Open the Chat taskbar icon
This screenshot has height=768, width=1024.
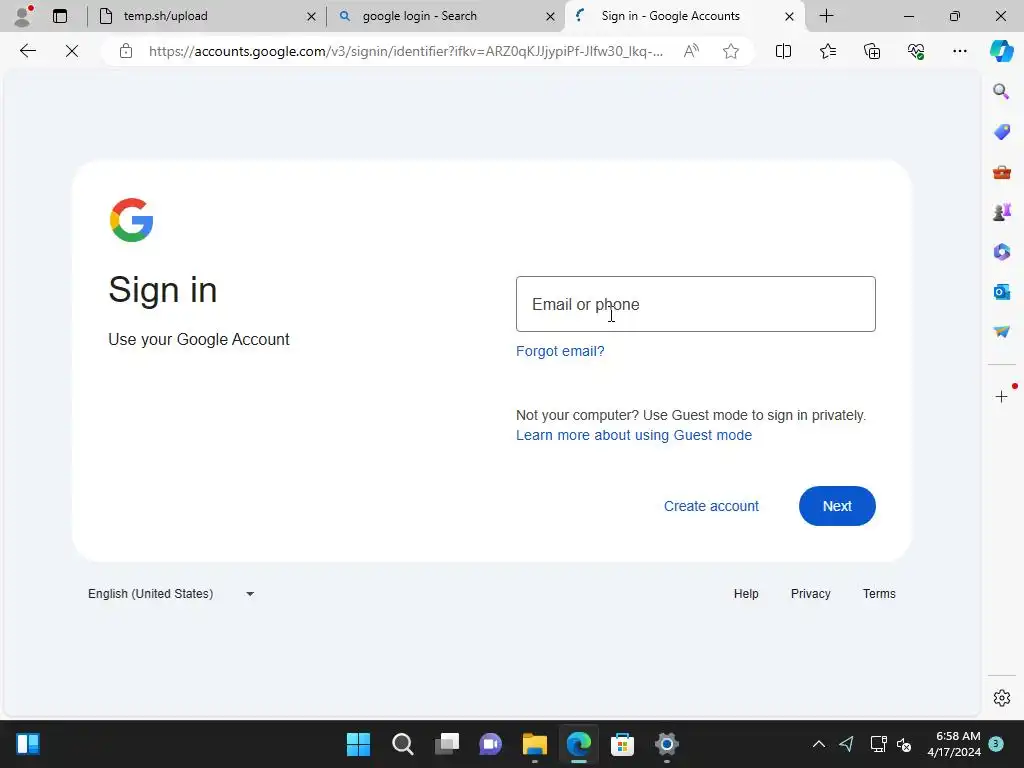click(490, 744)
